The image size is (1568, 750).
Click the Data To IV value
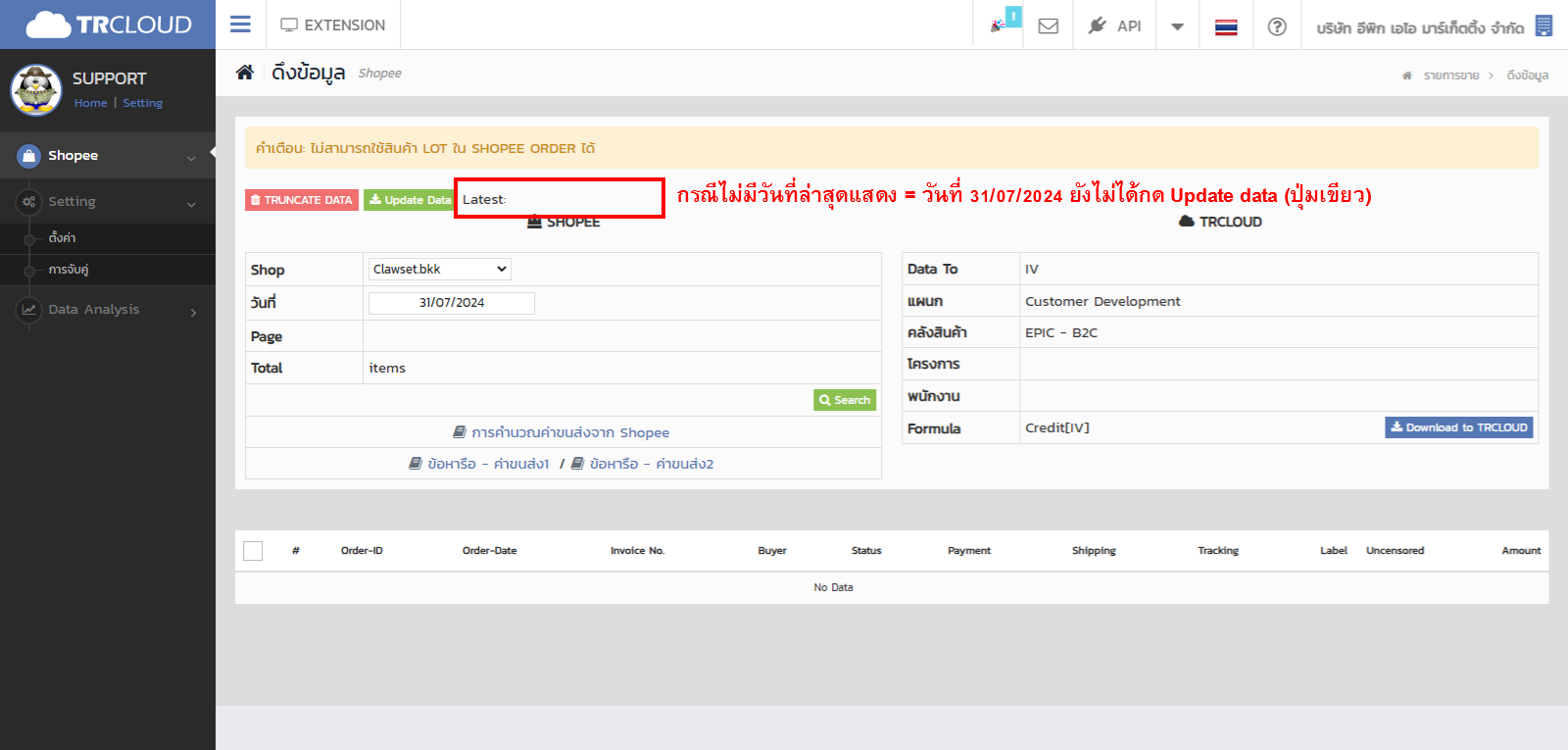click(1032, 270)
